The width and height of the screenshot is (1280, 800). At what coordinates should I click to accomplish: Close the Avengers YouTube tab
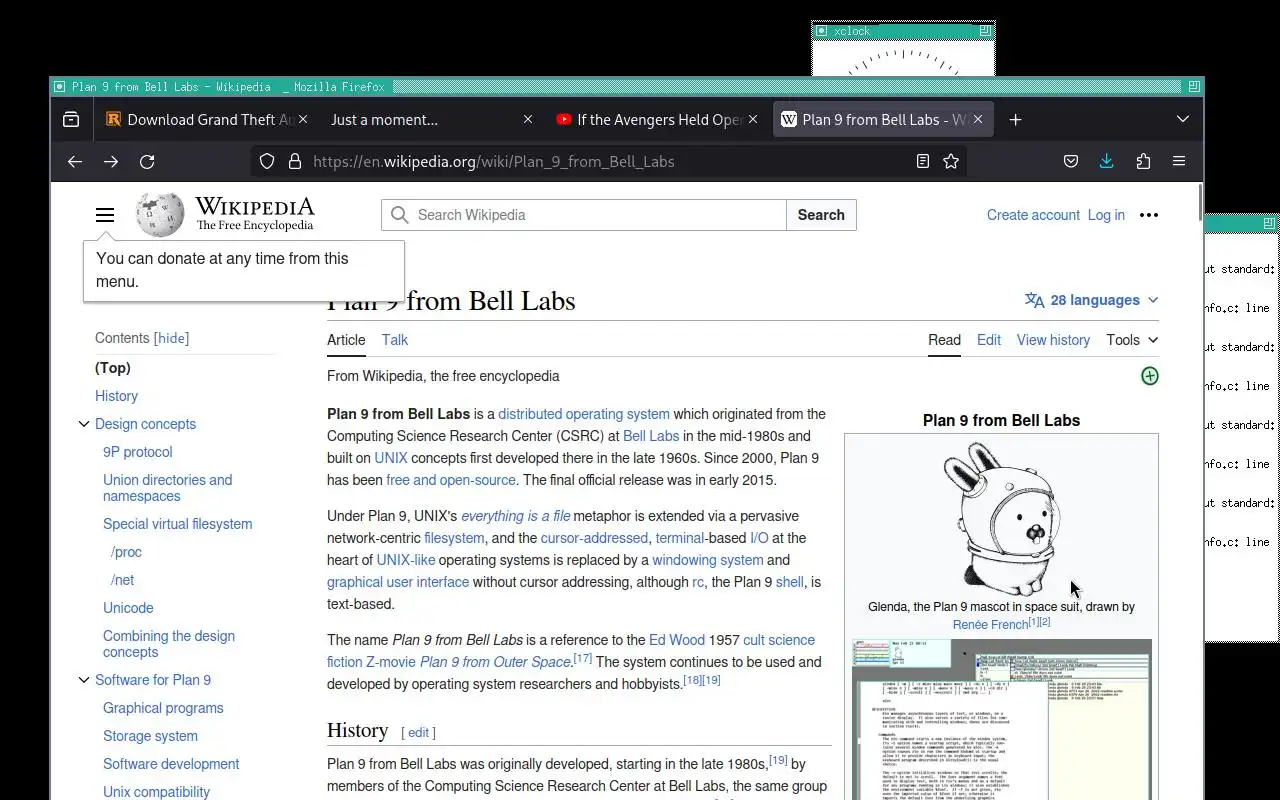[753, 119]
